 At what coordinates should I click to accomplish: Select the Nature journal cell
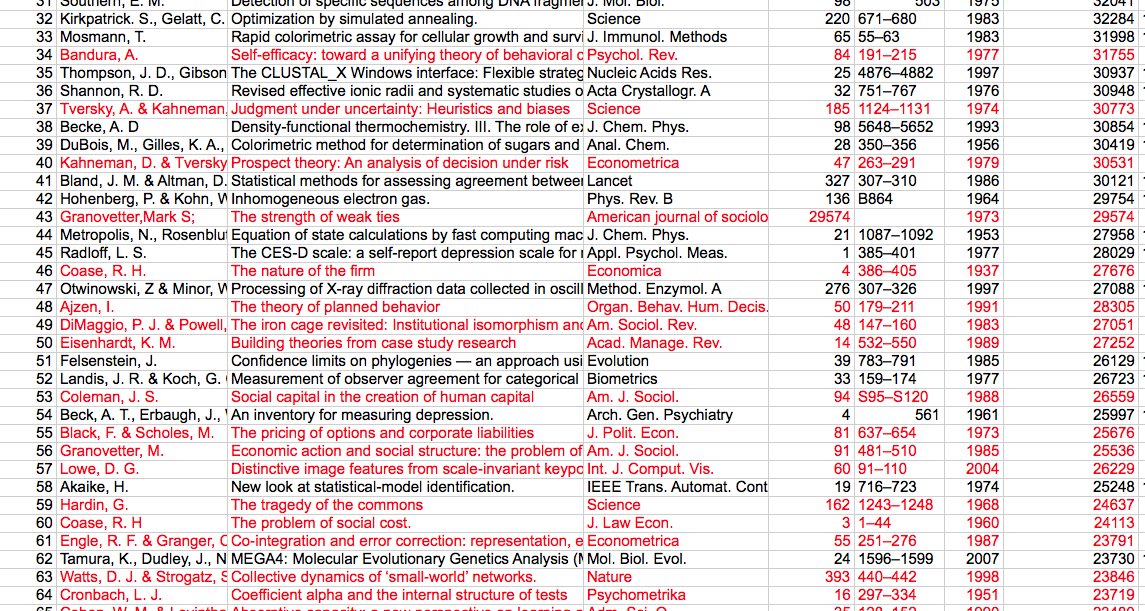click(676, 577)
